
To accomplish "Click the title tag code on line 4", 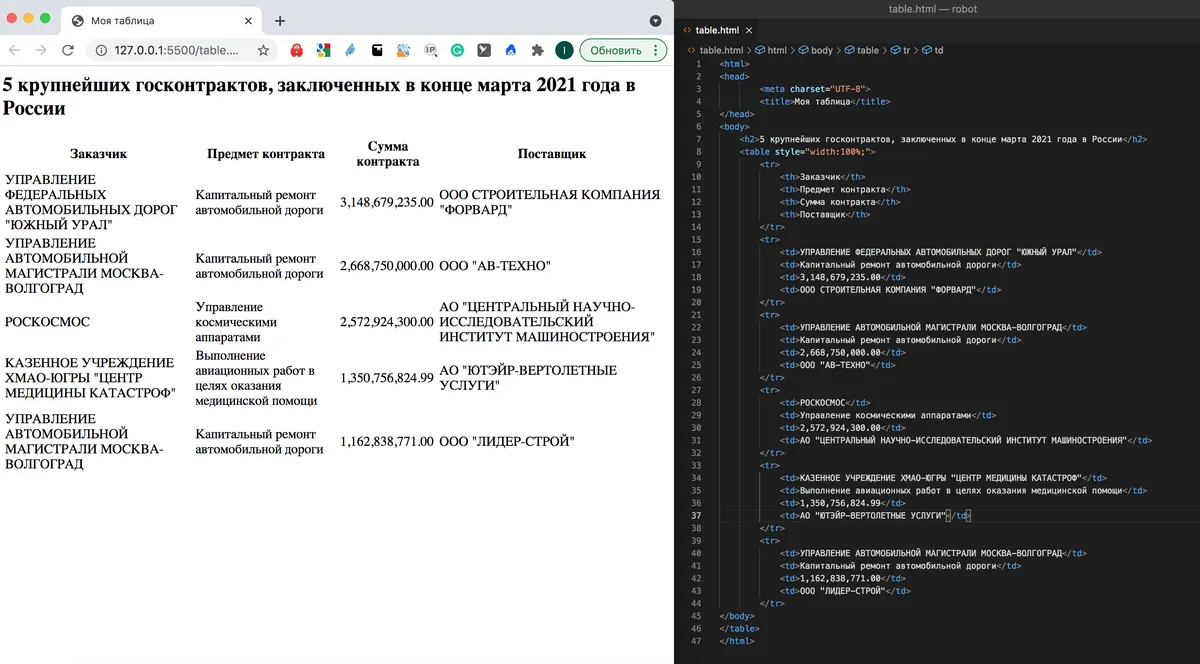I will [x=825, y=101].
